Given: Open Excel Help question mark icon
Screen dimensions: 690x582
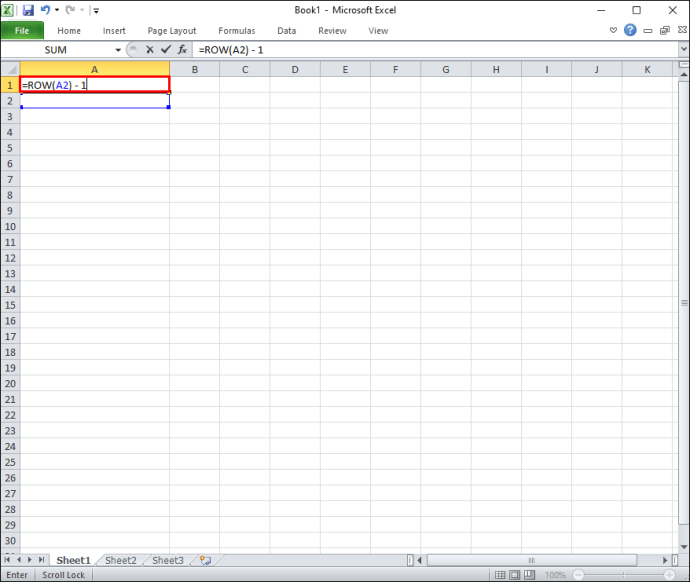Looking at the screenshot, I should coord(630,30).
